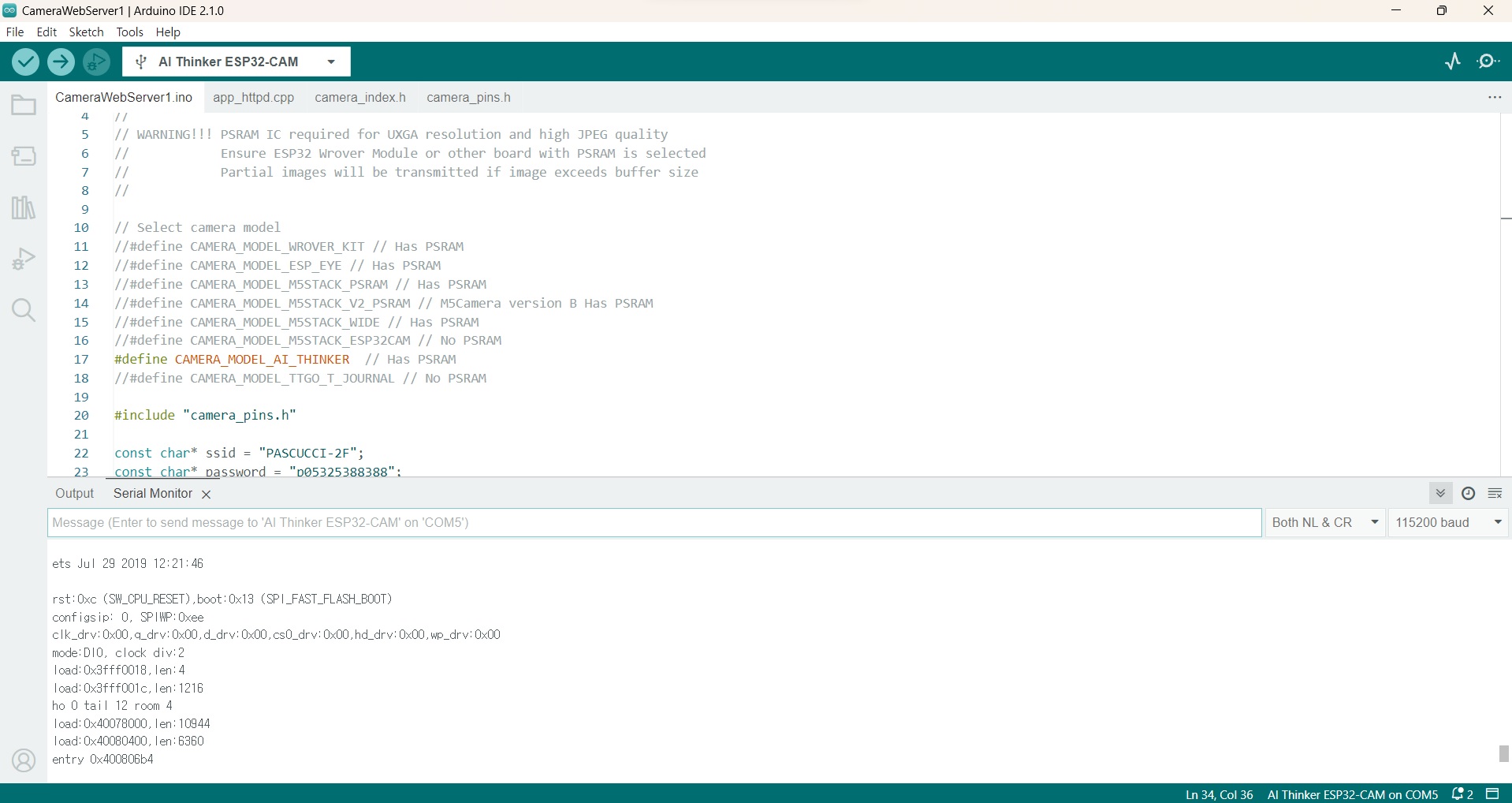This screenshot has height=803, width=1512.
Task: Open the Sketch menu
Action: tap(86, 32)
